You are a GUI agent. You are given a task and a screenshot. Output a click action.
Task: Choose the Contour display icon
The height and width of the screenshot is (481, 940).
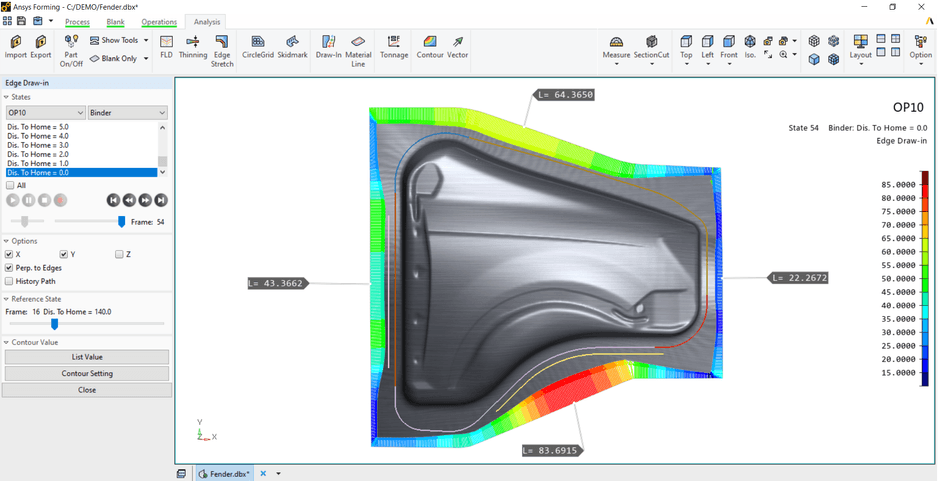(x=430, y=46)
